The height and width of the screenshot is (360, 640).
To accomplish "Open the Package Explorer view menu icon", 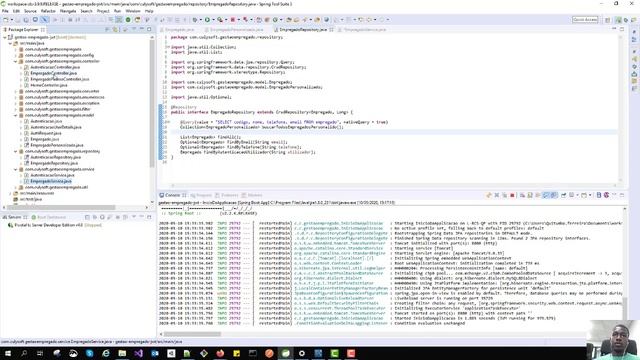I will coord(133,29).
